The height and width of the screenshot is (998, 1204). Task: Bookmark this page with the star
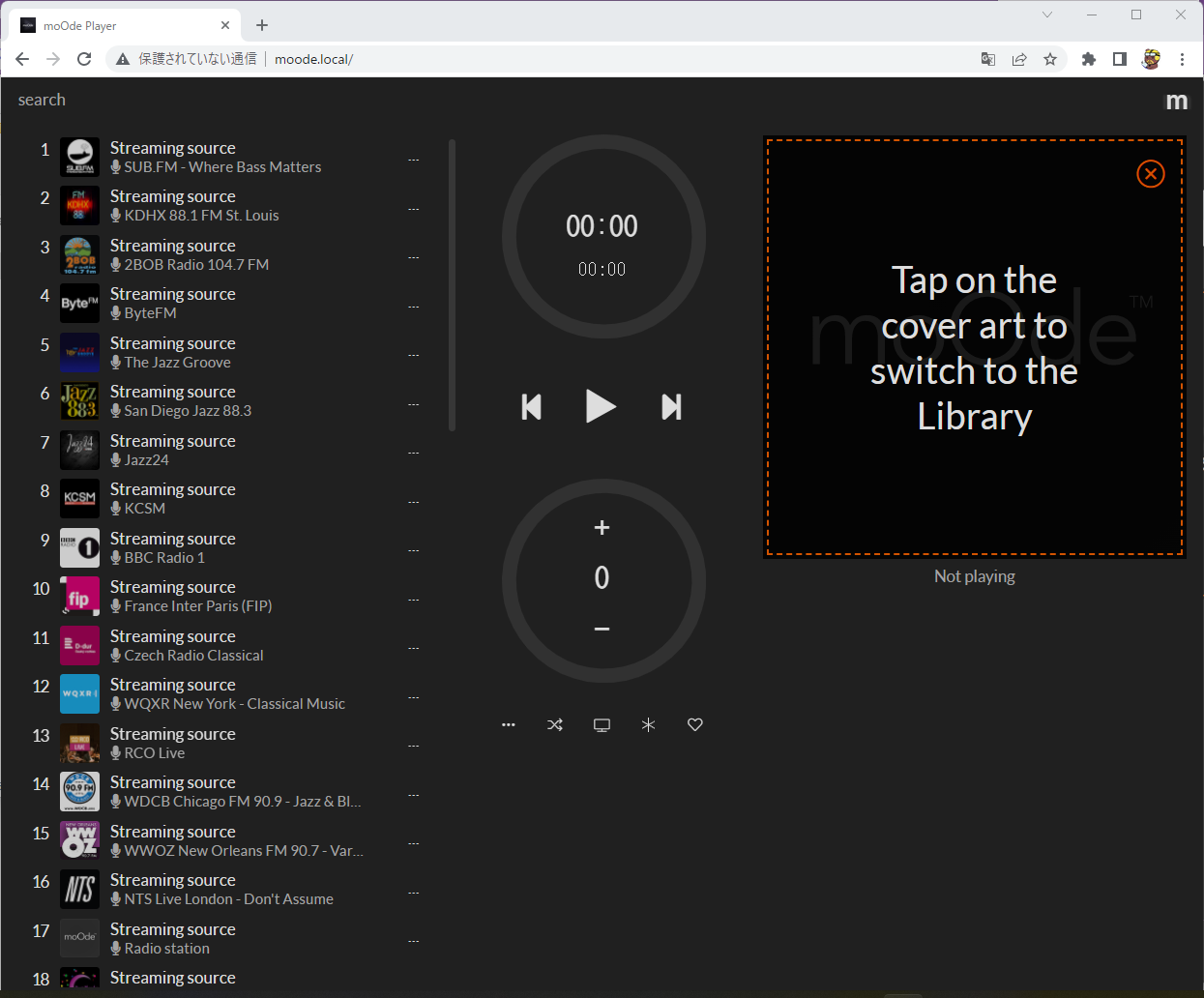pos(1050,59)
